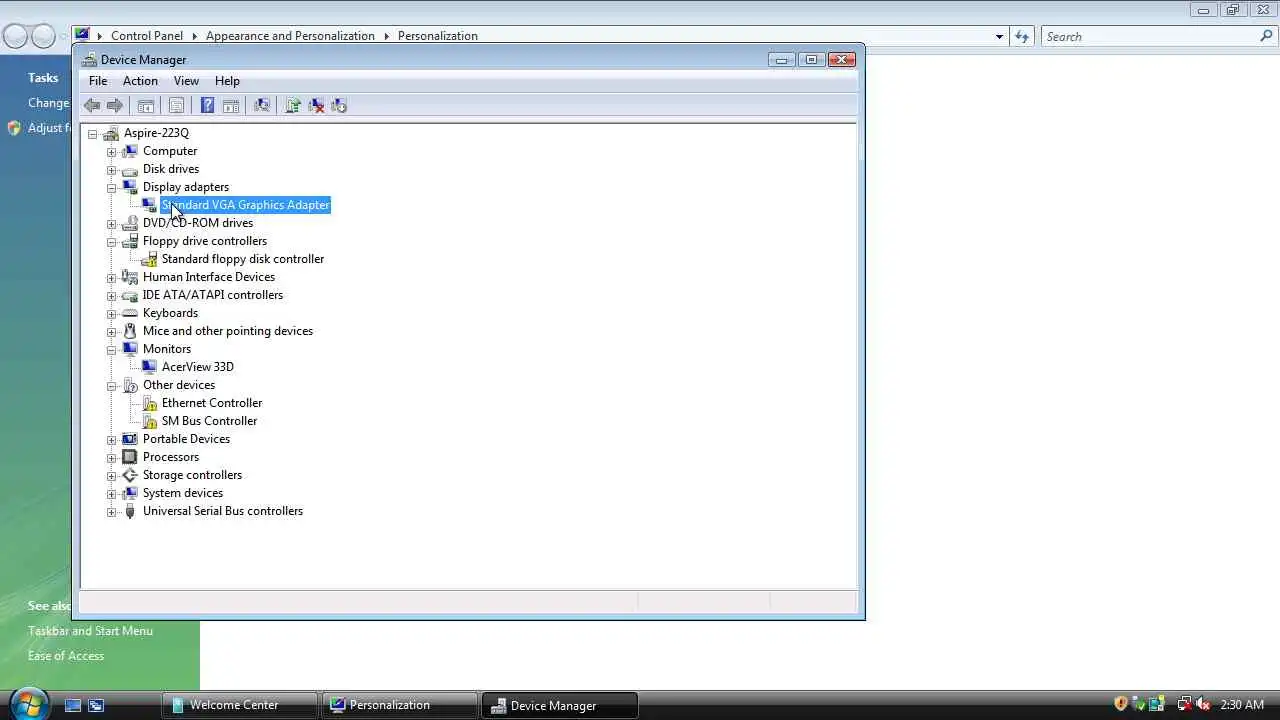Image resolution: width=1280 pixels, height=720 pixels.
Task: Toggle the Show/Hide Console Tree toolbar icon
Action: pyautogui.click(x=146, y=105)
